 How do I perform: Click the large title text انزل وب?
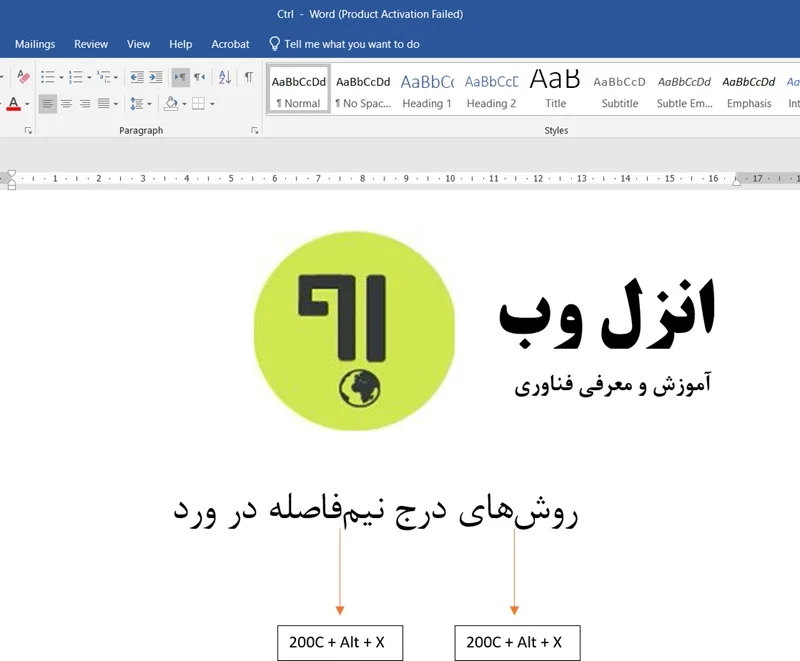tap(607, 314)
